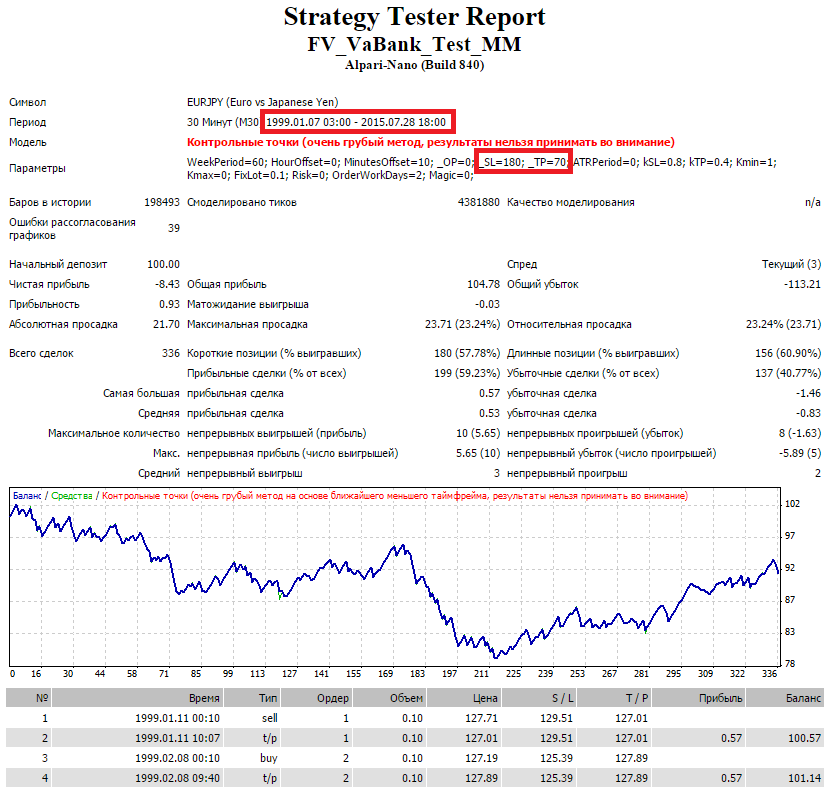Click the T/P cell 127.89 in row 4
837x793 pixels.
click(631, 779)
